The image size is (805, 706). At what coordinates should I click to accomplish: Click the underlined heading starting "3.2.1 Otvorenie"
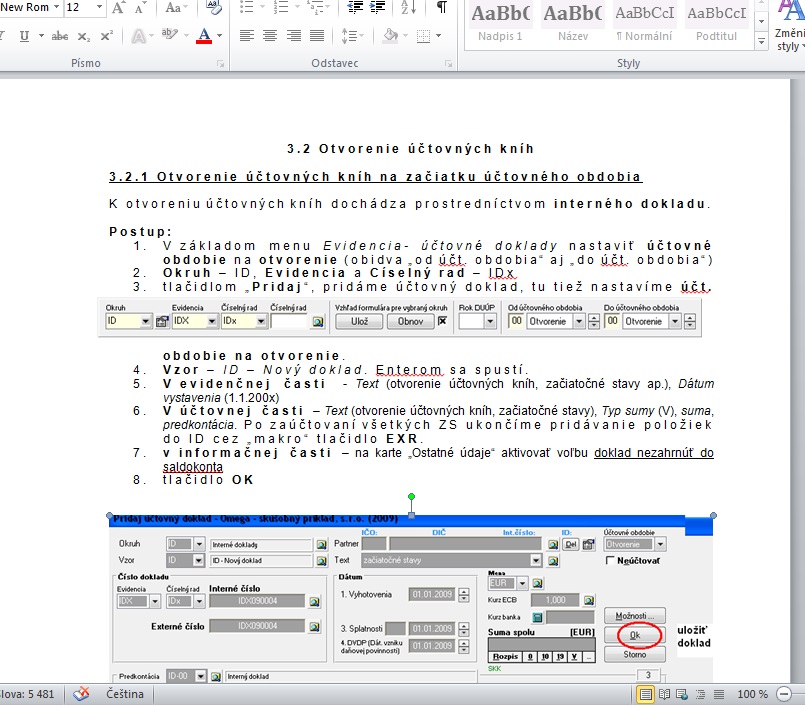click(x=375, y=177)
